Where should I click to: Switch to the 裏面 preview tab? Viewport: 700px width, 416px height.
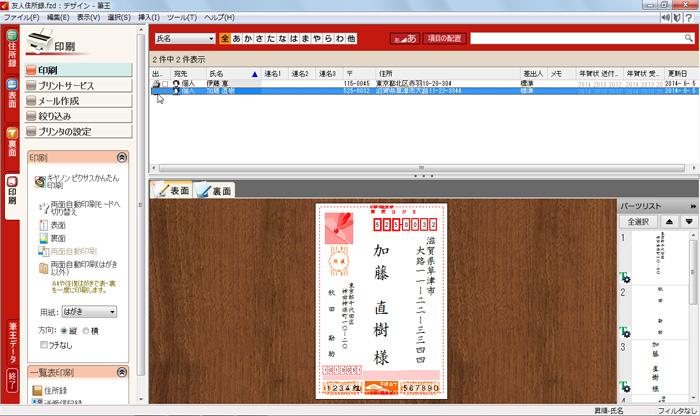click(x=214, y=190)
